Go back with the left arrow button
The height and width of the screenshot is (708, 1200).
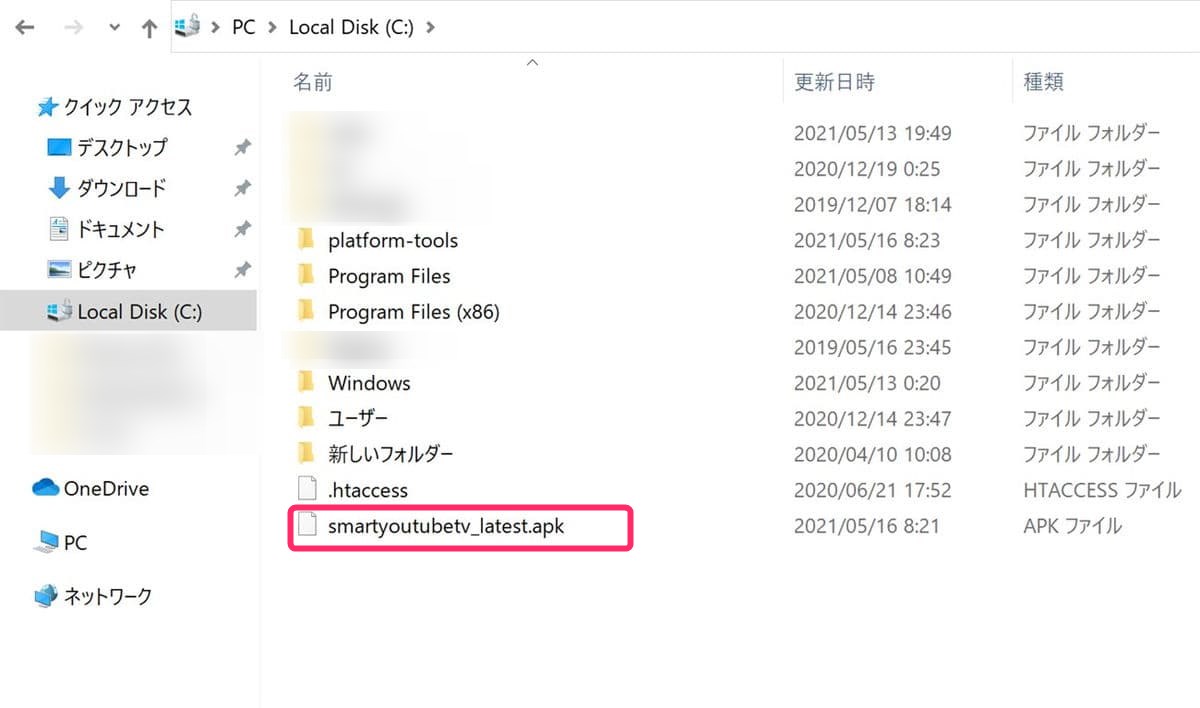point(25,28)
